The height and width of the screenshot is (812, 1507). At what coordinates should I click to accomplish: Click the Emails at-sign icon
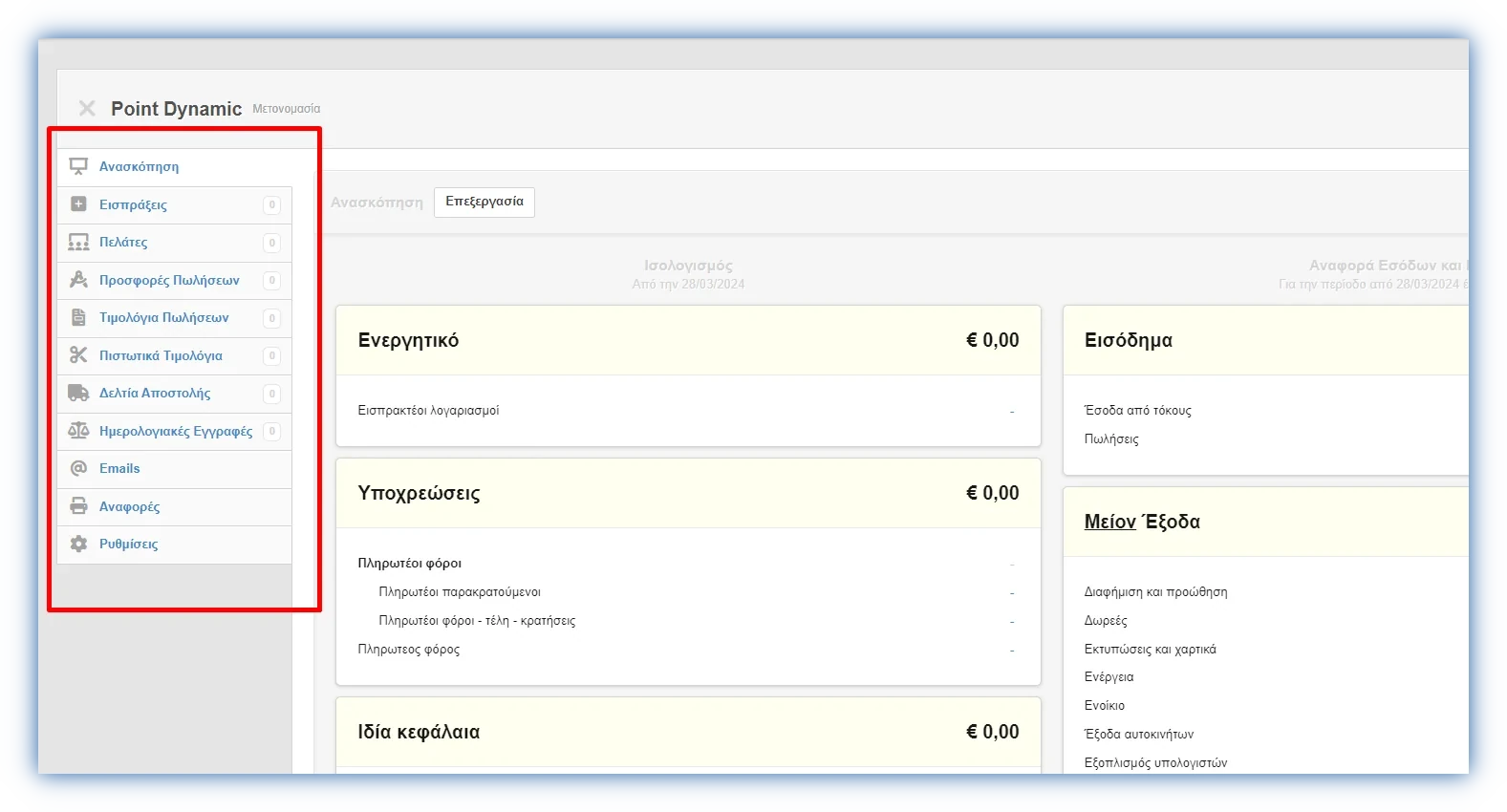(78, 468)
